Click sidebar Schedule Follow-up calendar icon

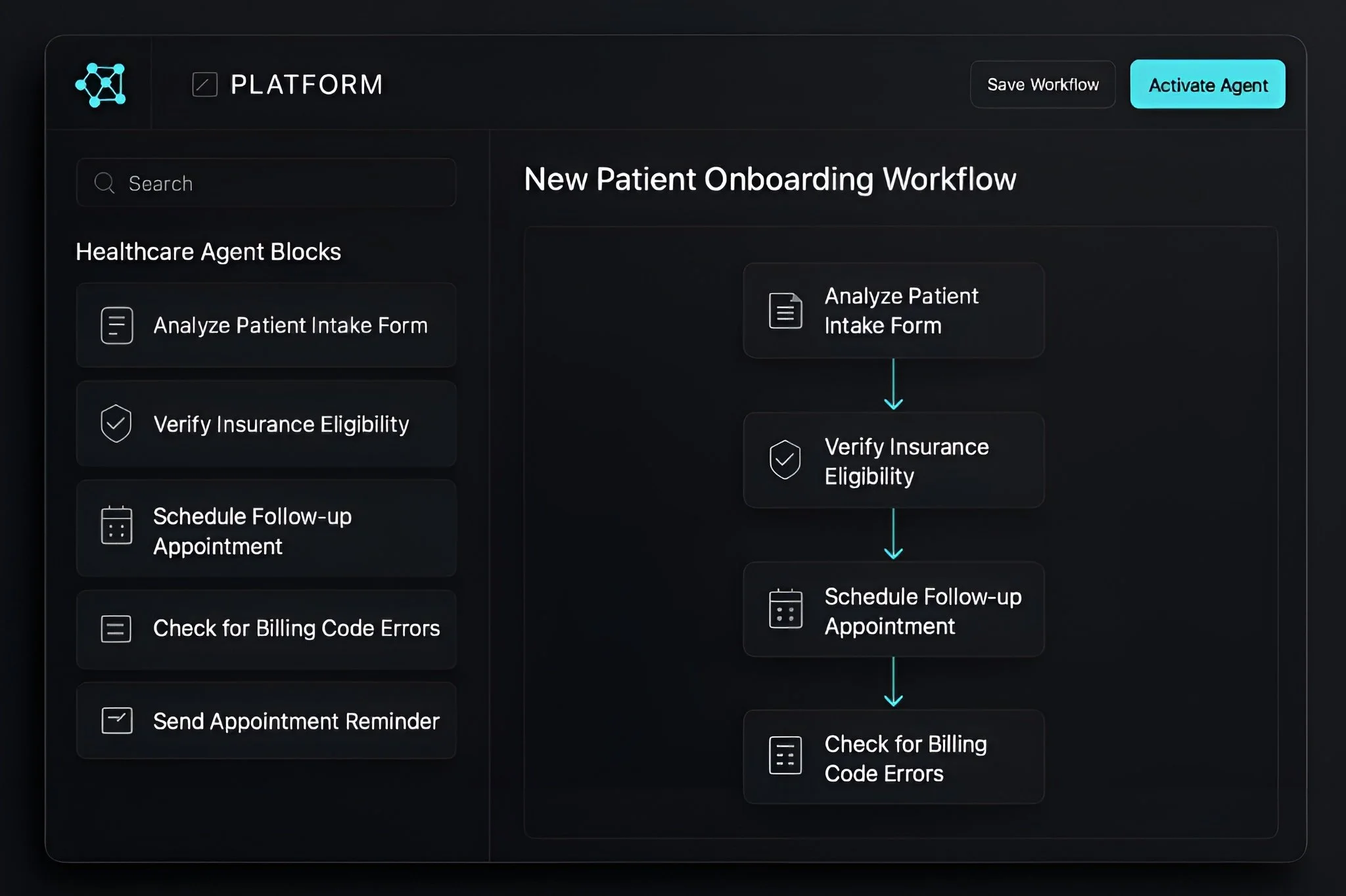coord(117,526)
